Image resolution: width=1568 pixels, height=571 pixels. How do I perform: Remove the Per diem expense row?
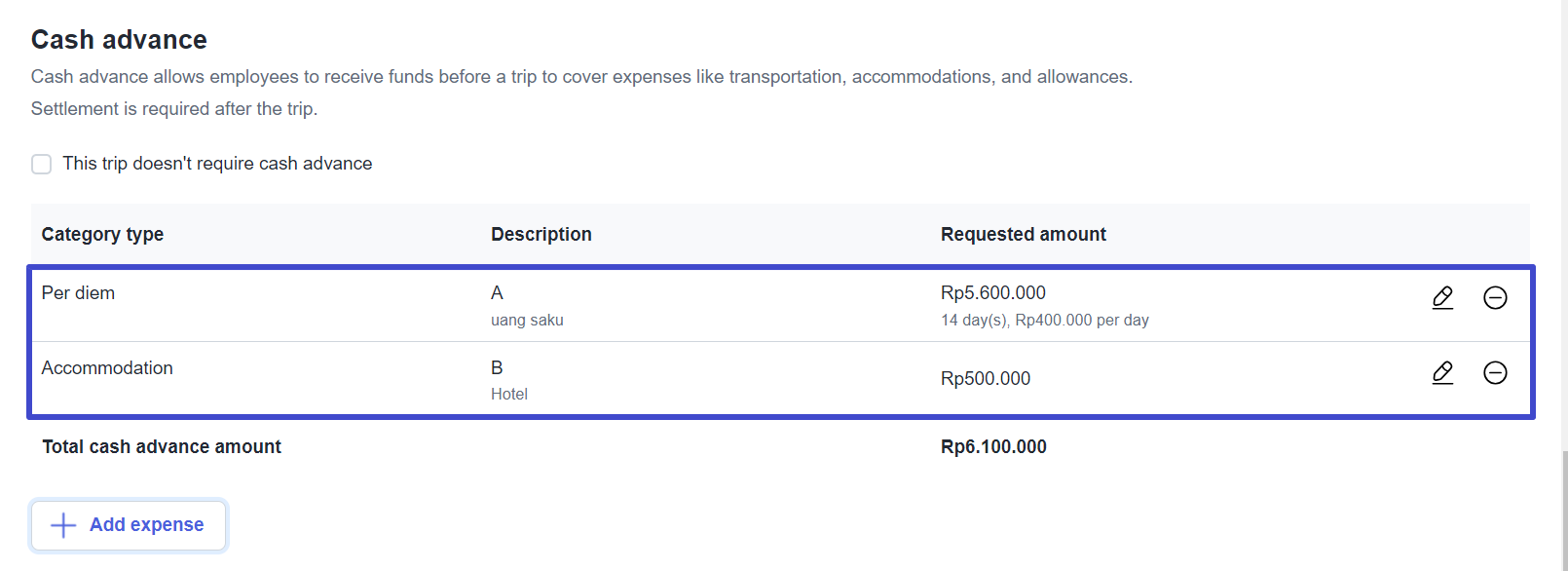pos(1495,297)
